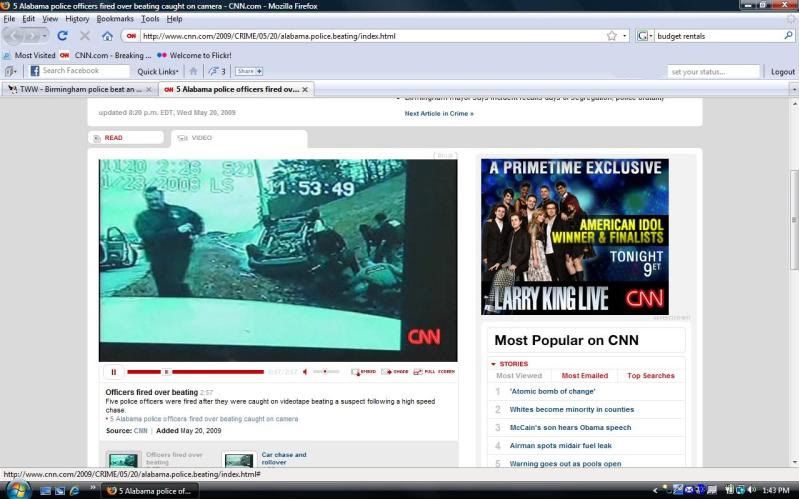Click the Facebook logo in the toolbar

click(x=35, y=71)
